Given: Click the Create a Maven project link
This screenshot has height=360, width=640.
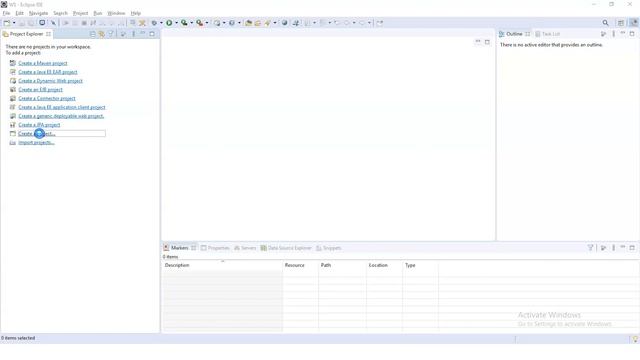Looking at the screenshot, I should point(43,63).
